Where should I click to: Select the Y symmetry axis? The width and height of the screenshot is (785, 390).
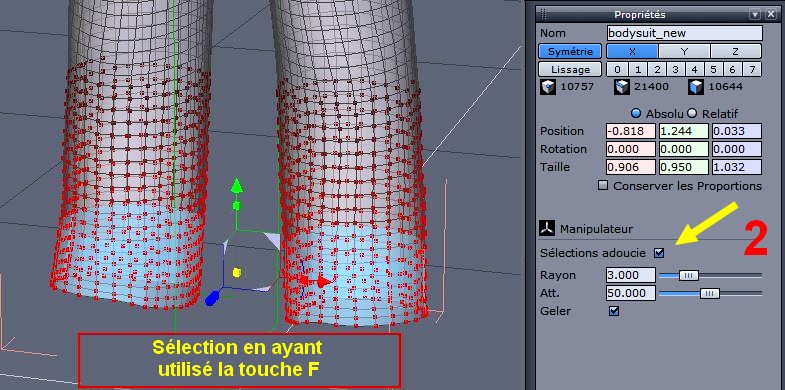click(x=684, y=51)
